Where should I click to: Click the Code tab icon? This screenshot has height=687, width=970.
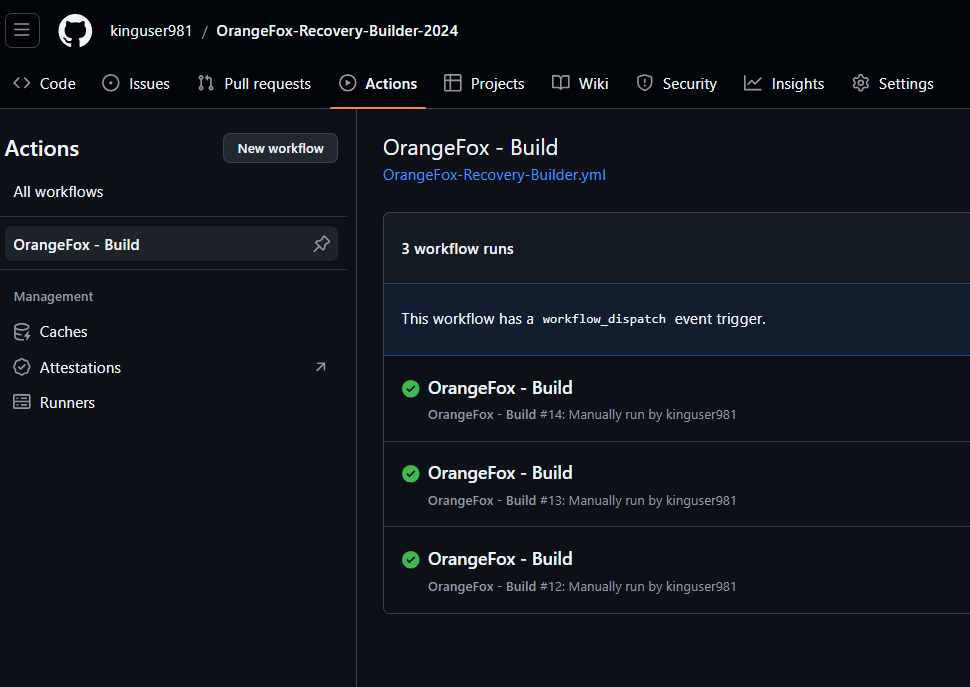tap(22, 83)
